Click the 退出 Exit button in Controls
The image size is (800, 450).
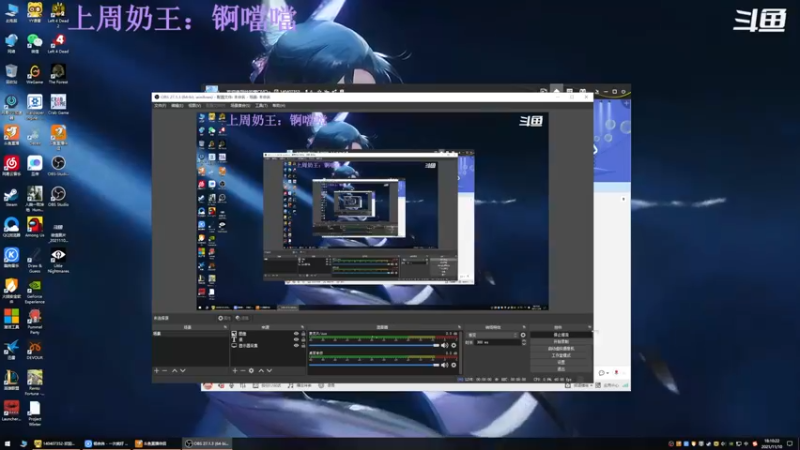561,369
